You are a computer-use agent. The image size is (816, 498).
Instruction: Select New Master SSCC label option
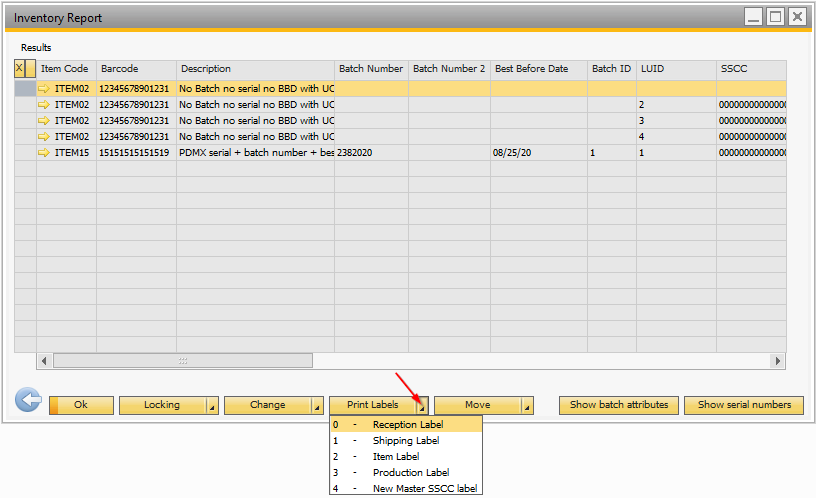(x=425, y=488)
